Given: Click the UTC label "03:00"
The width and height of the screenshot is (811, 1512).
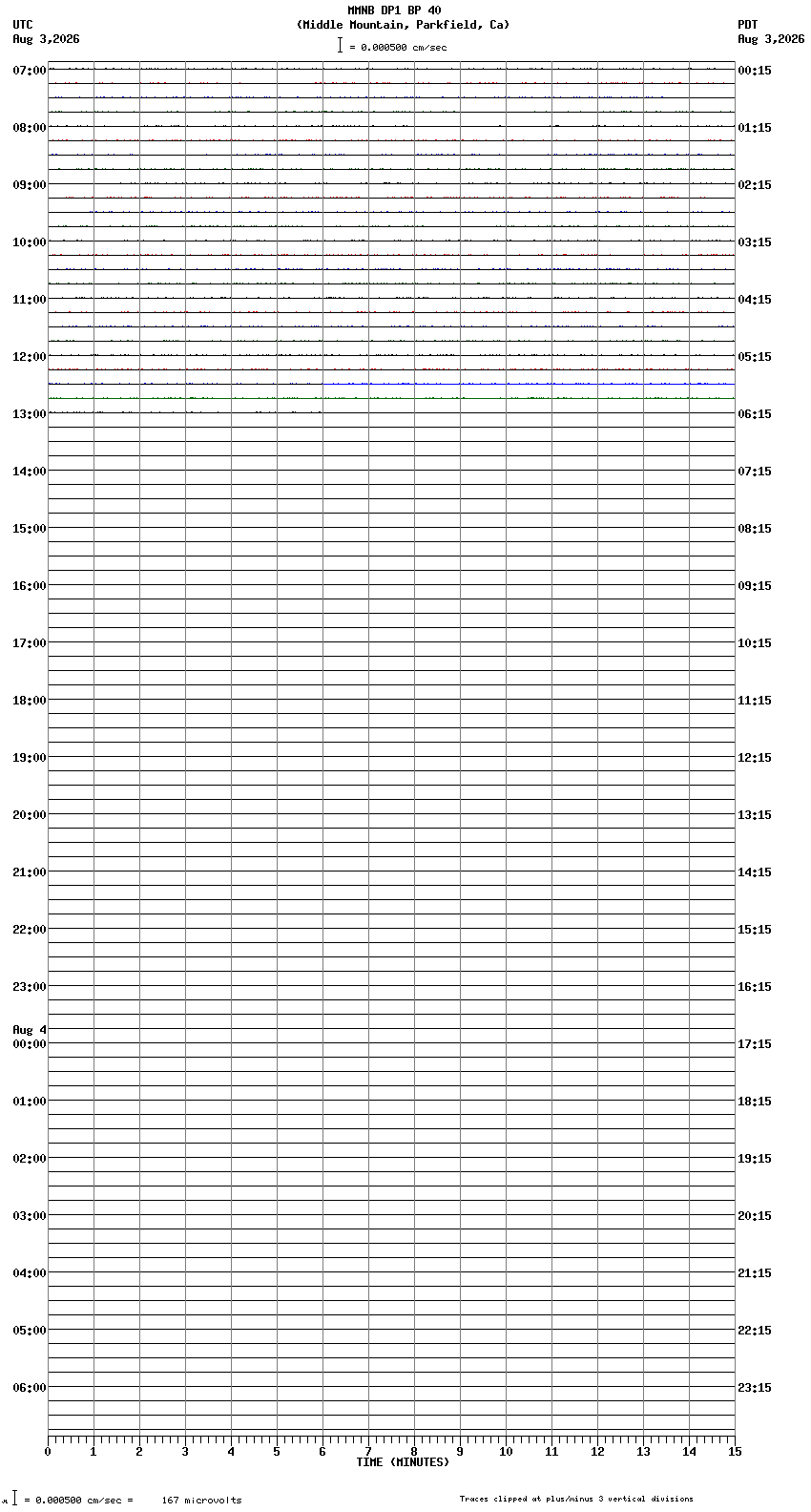Looking at the screenshot, I should click(x=30, y=1216).
